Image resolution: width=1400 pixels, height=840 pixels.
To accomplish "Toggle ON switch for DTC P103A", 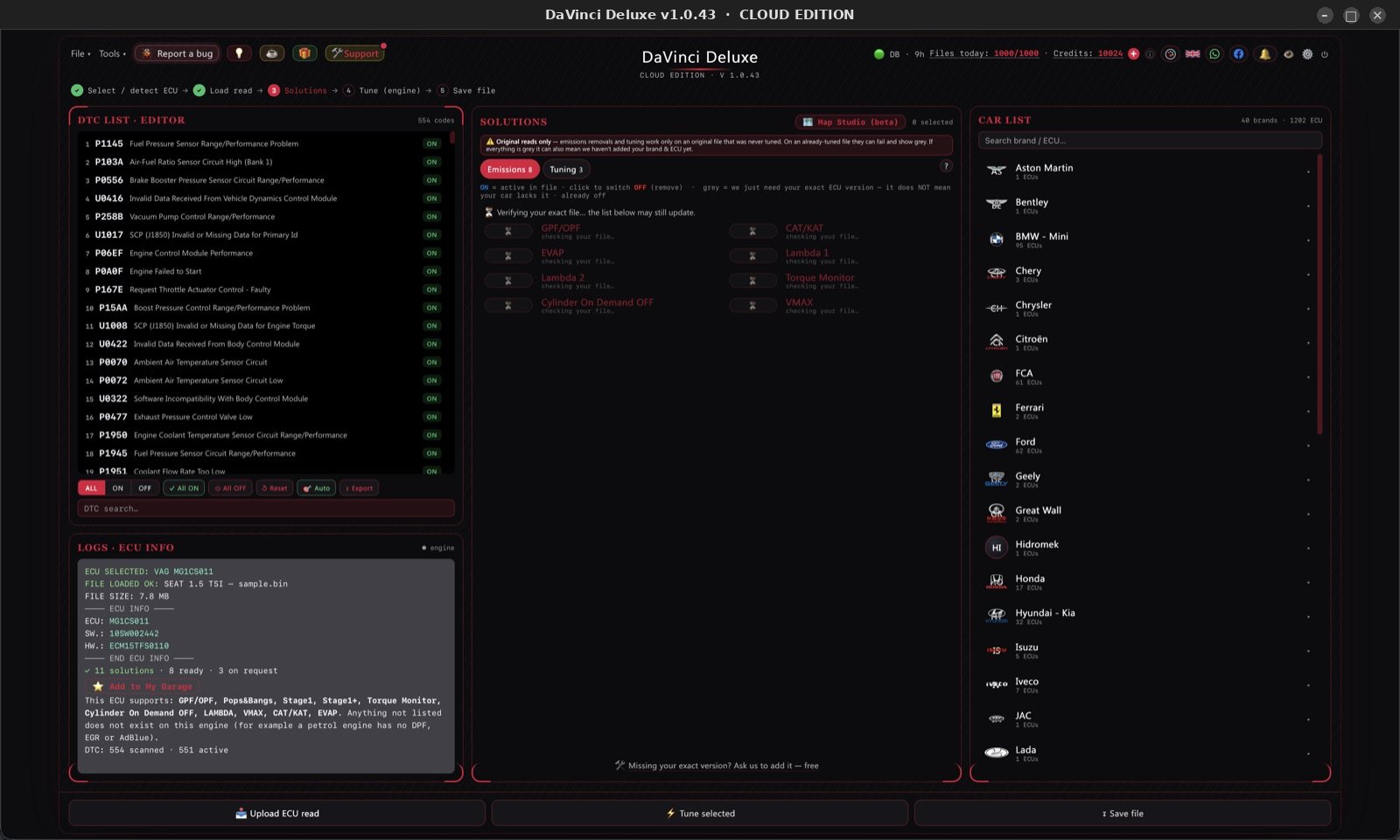I will (x=432, y=162).
